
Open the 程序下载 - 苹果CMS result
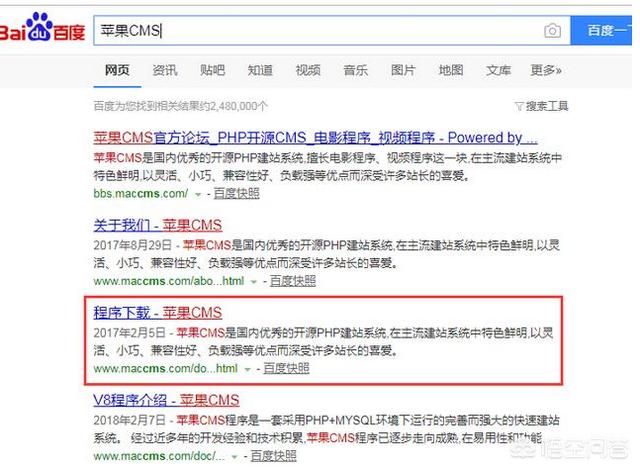(157, 313)
